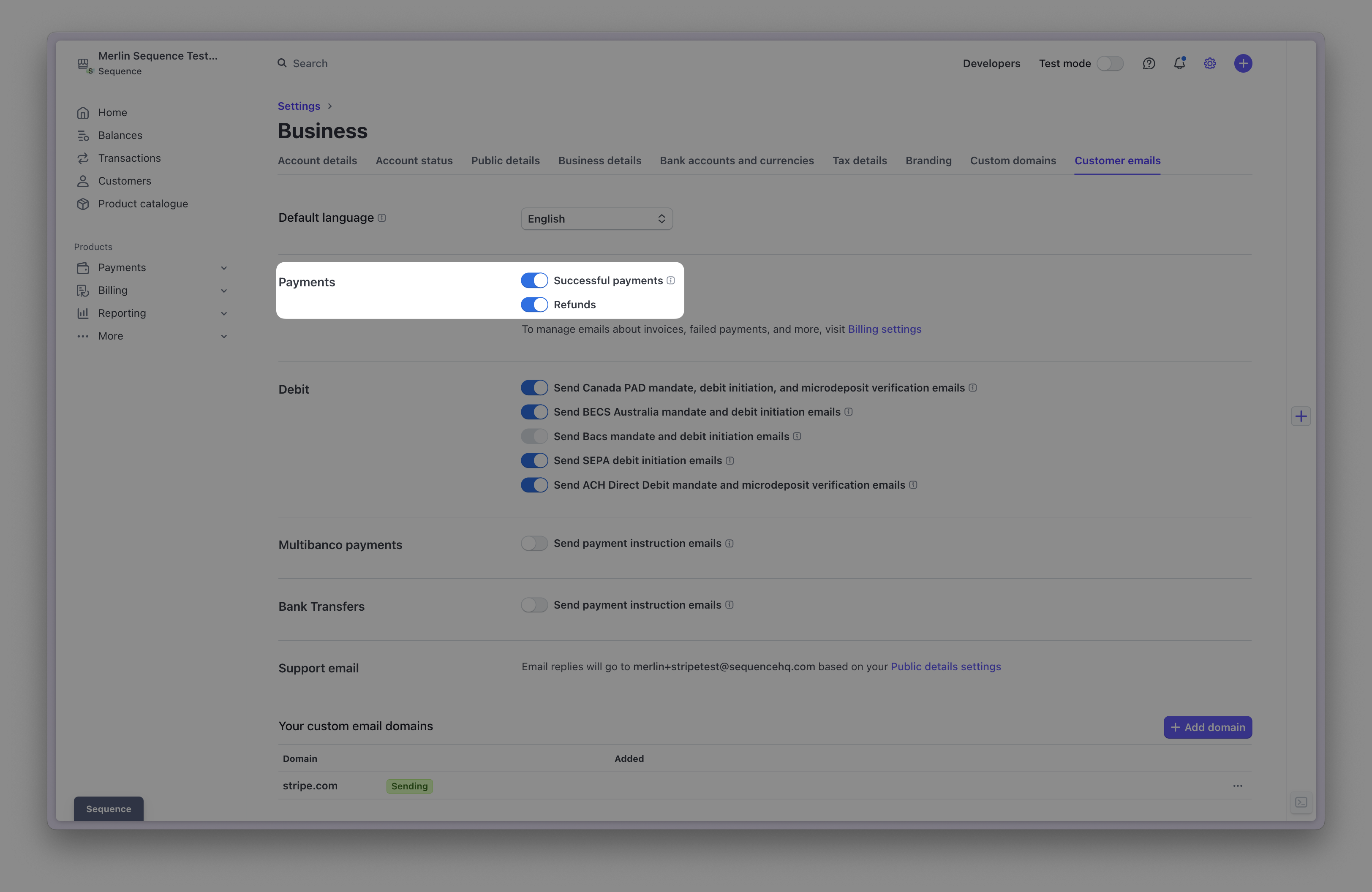Screen dimensions: 1372x892
Task: Toggle ACH Direct Debit emails switch
Action: (x=534, y=485)
